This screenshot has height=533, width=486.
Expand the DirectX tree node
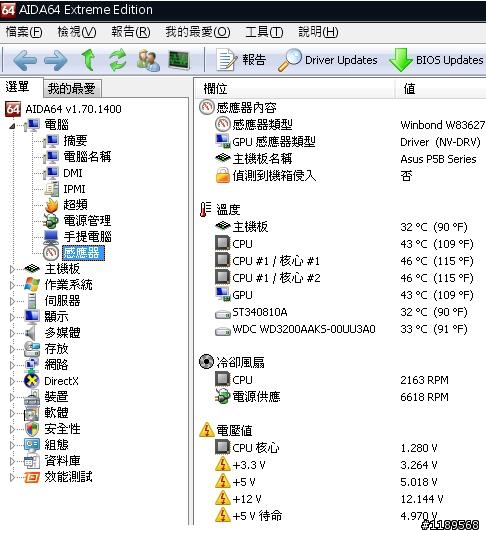point(13,381)
